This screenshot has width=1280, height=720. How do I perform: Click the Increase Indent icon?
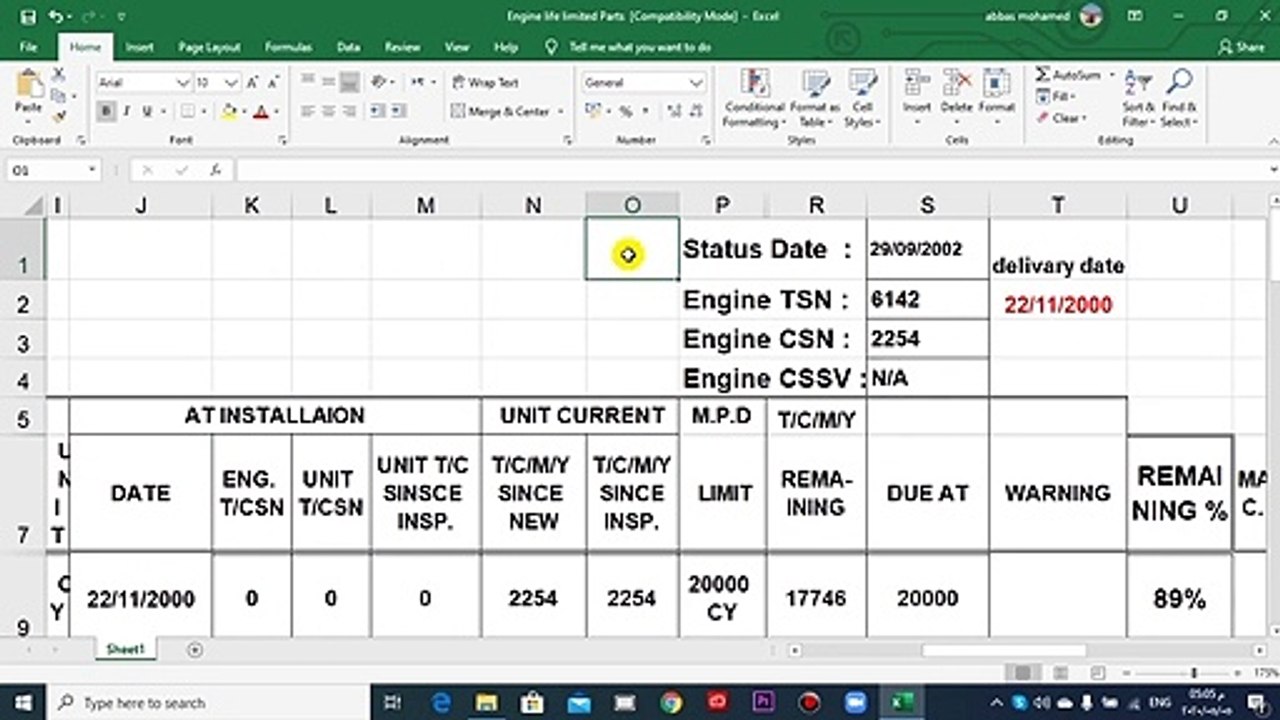pyautogui.click(x=399, y=112)
